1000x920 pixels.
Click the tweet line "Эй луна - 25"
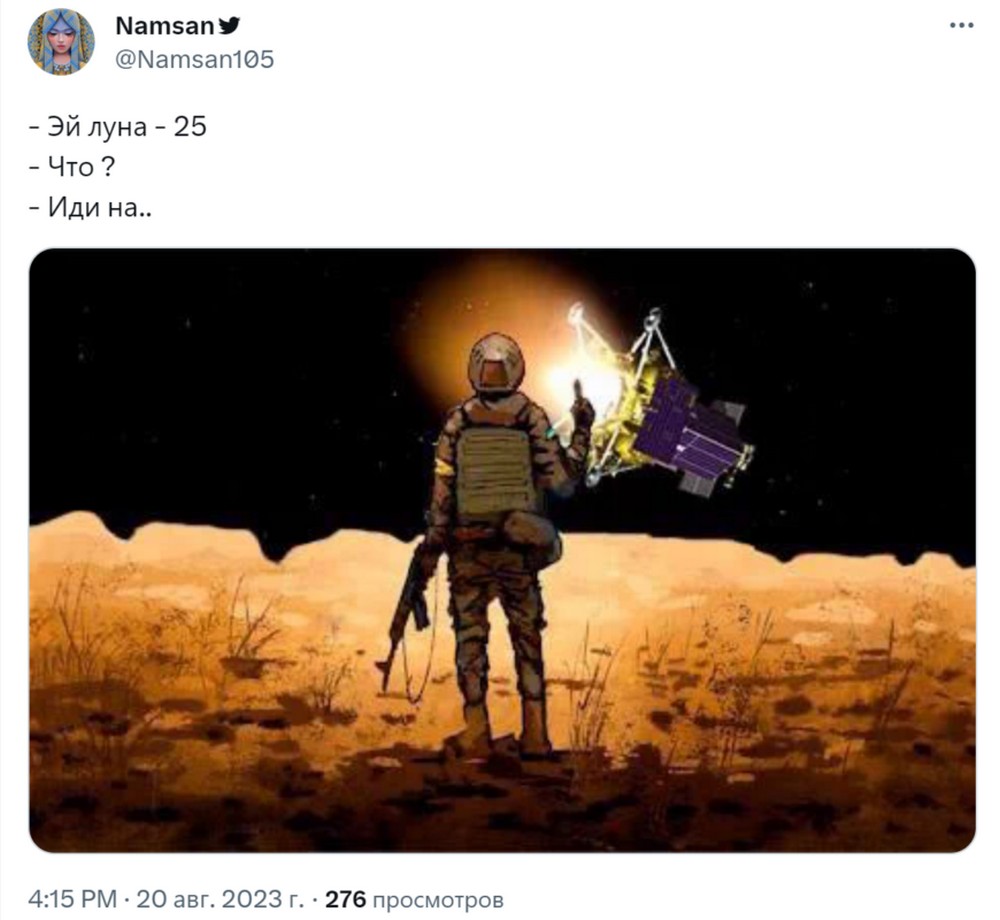click(118, 127)
